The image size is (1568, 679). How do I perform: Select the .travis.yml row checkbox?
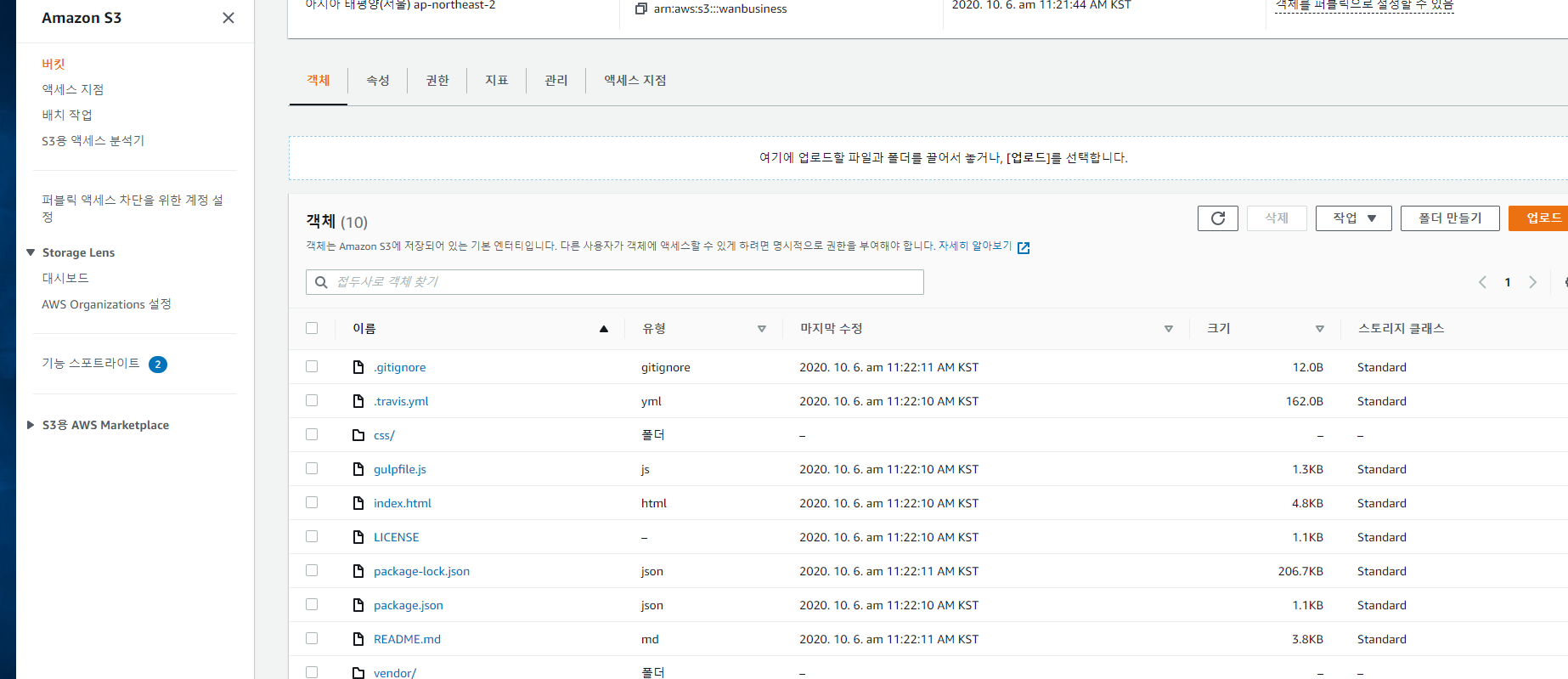point(312,400)
